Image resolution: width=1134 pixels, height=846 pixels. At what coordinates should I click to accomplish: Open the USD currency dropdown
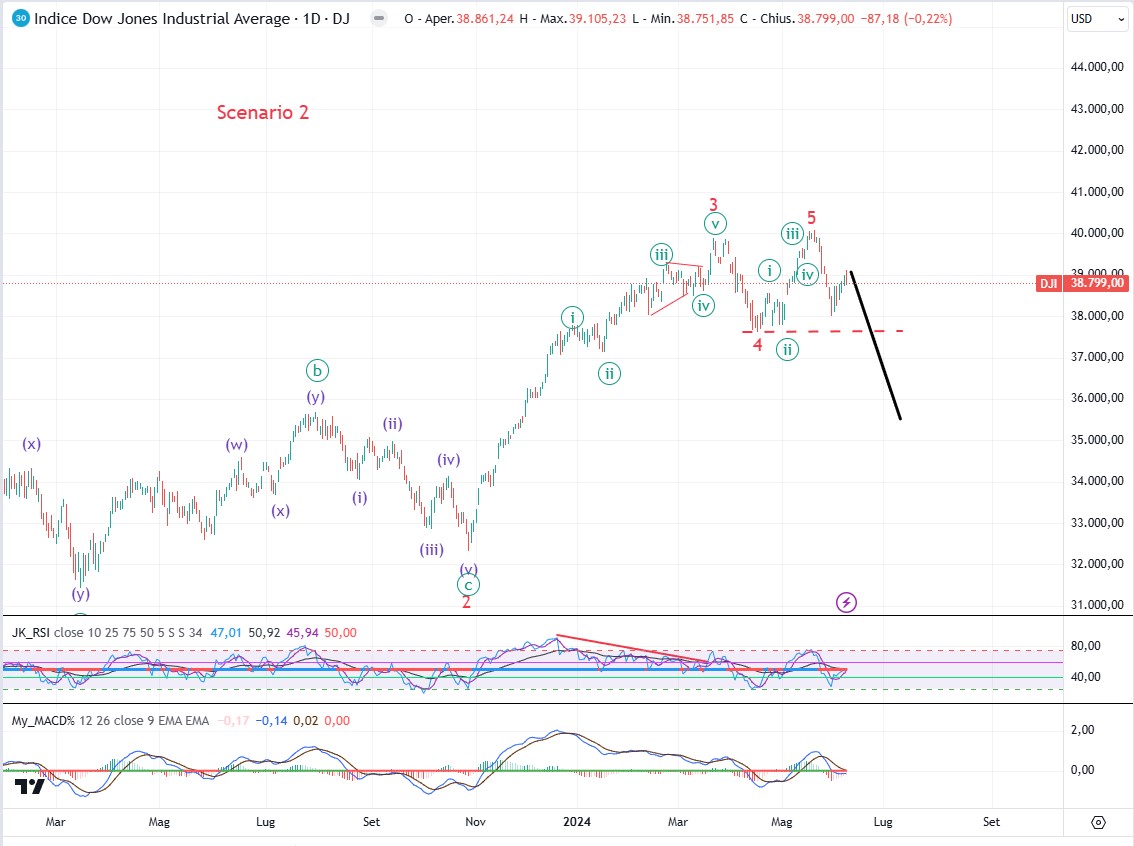tap(1097, 19)
